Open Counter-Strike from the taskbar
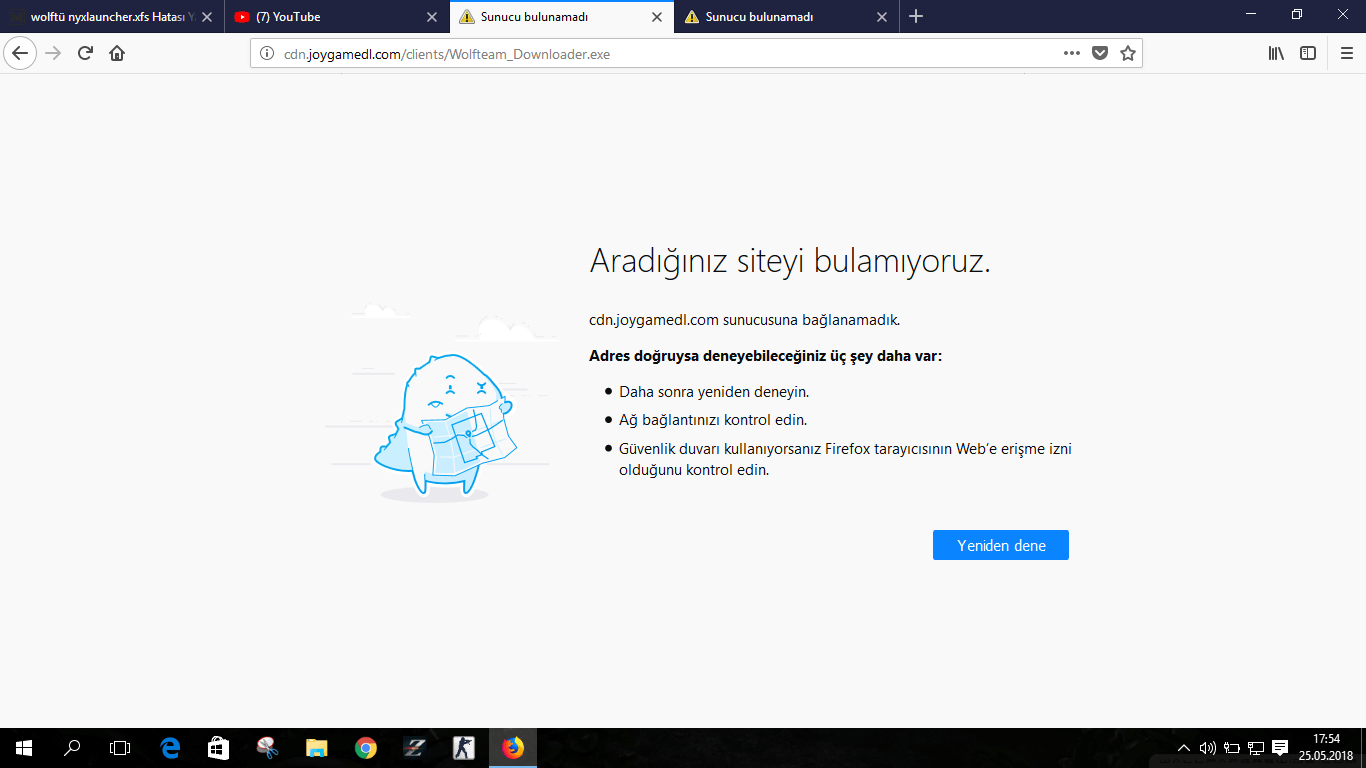The width and height of the screenshot is (1366, 768). 463,748
